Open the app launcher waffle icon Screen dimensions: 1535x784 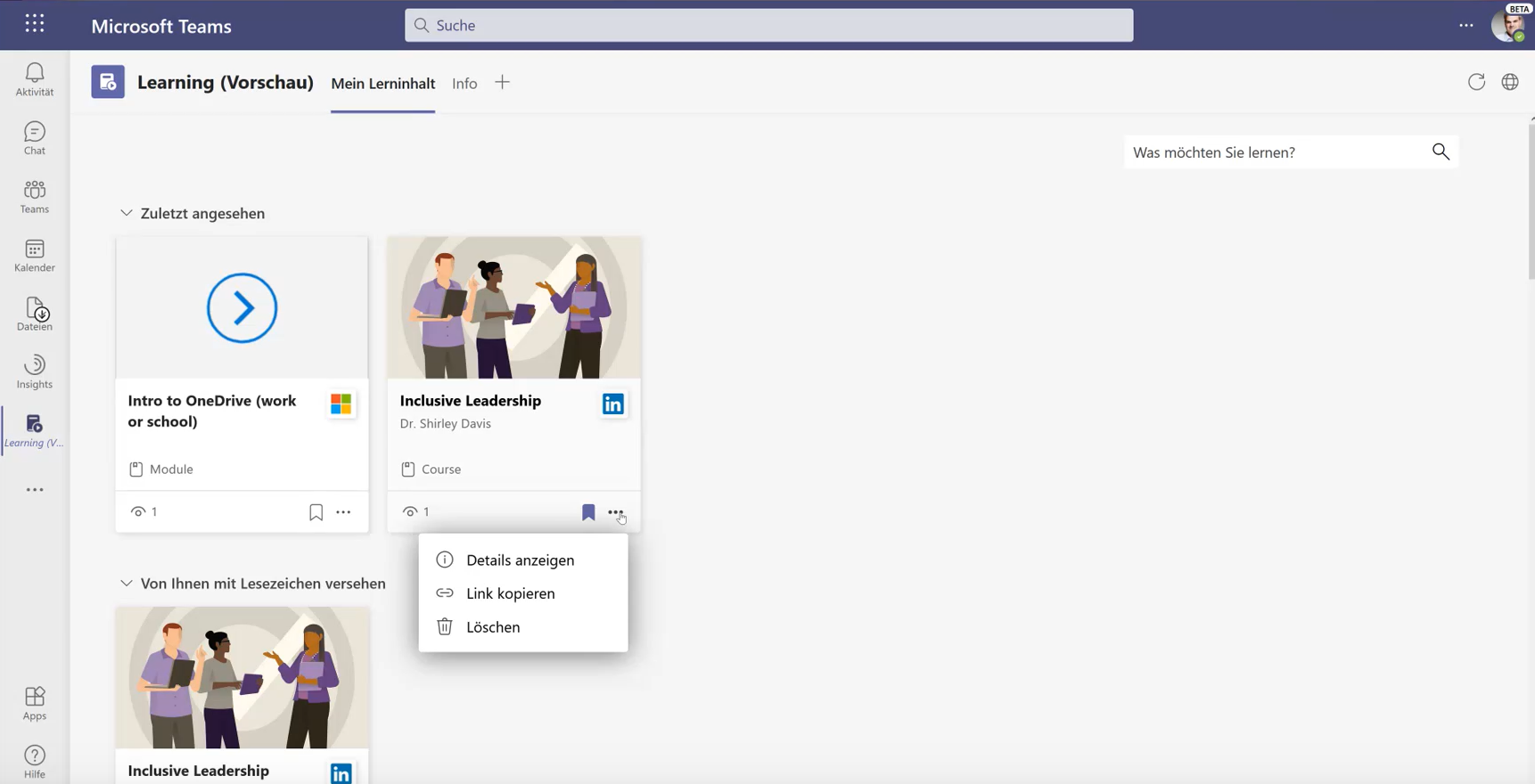(35, 24)
